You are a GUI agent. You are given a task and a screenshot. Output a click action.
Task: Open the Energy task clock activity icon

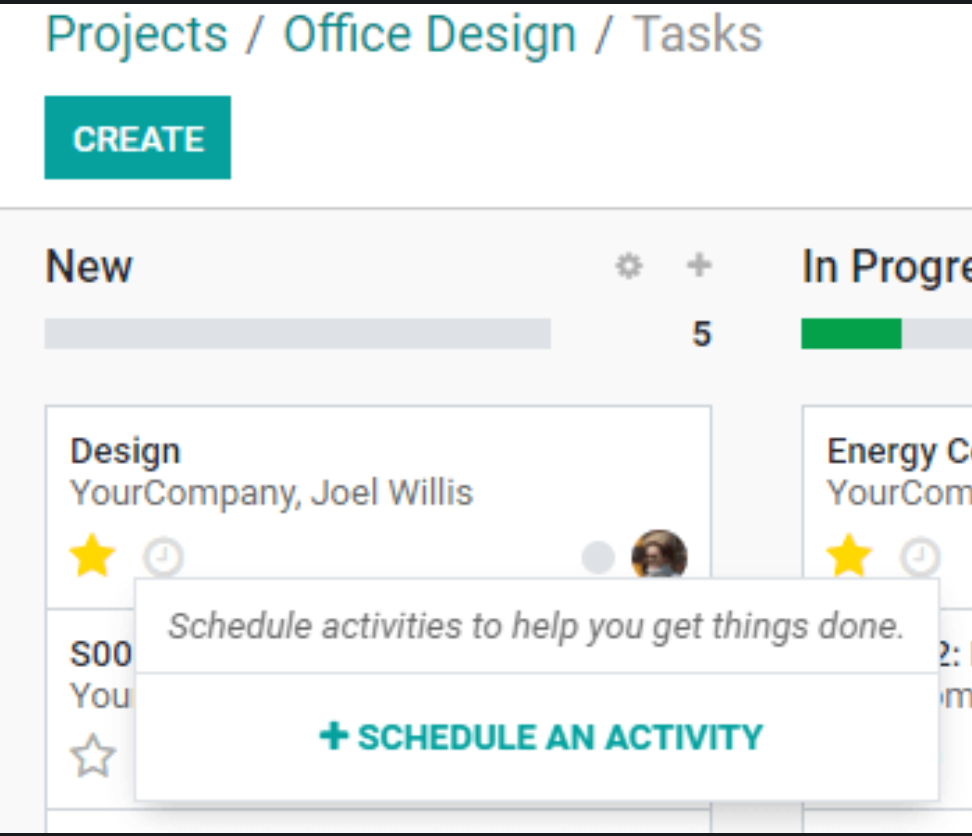pos(920,557)
